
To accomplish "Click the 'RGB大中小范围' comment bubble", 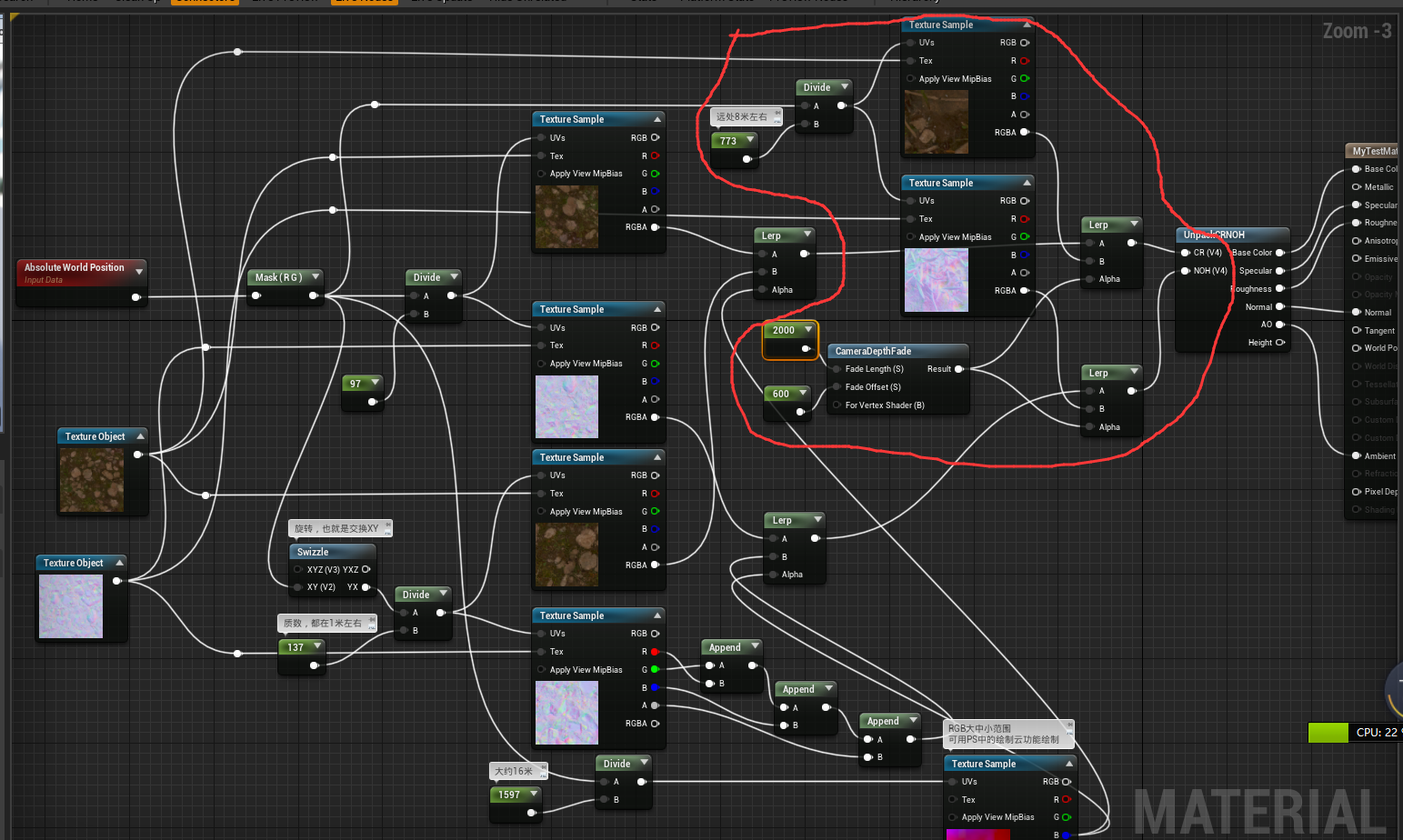I will 1009,734.
